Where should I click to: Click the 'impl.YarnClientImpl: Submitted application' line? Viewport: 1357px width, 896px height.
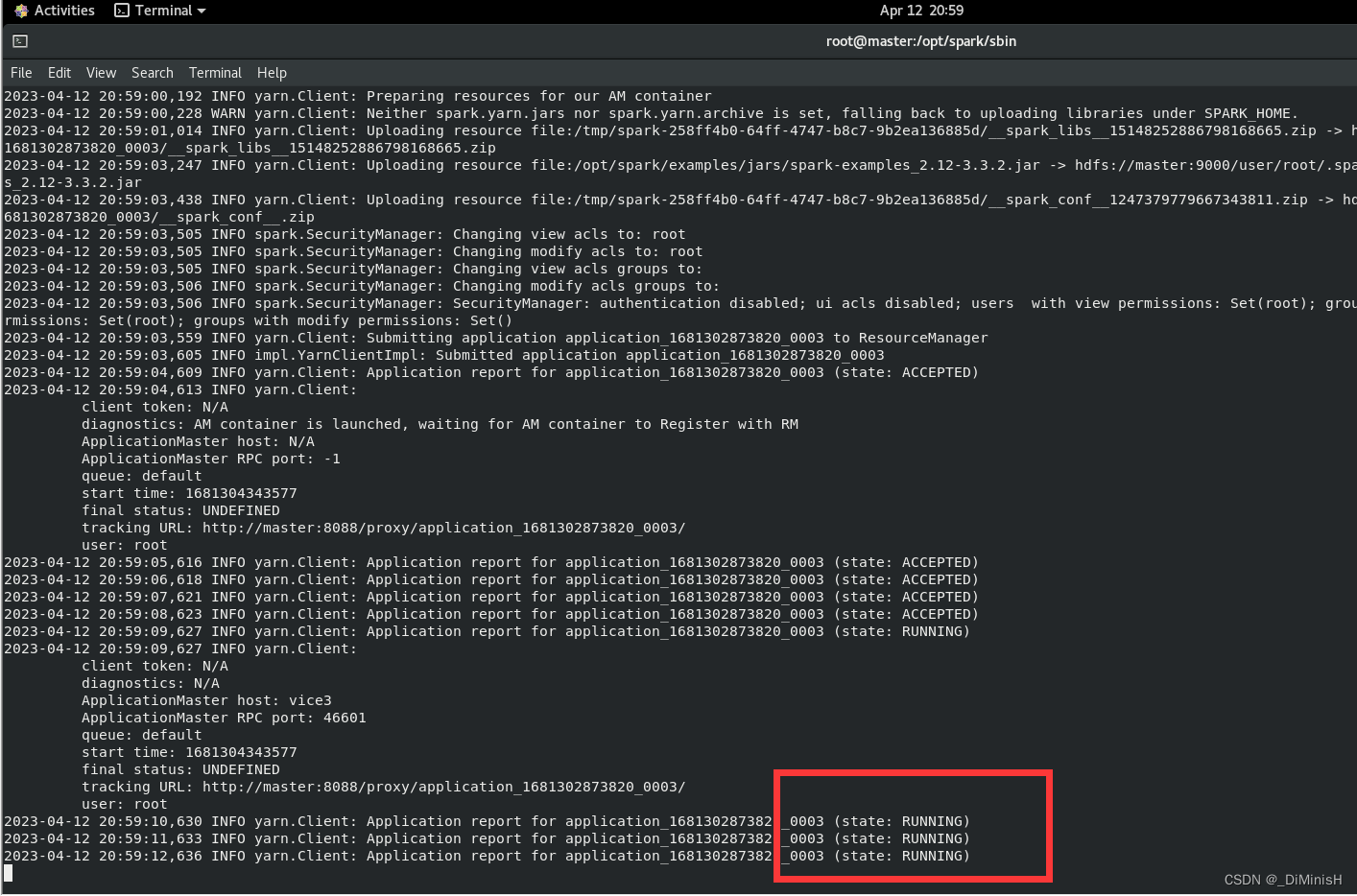pyautogui.click(x=444, y=355)
